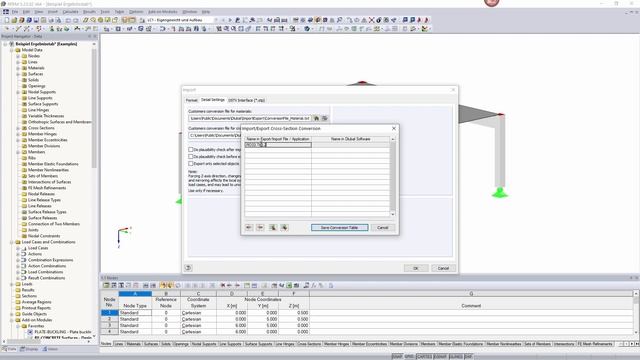The image size is (640, 360).
Task: Open Insert menu
Action: (x=53, y=12)
